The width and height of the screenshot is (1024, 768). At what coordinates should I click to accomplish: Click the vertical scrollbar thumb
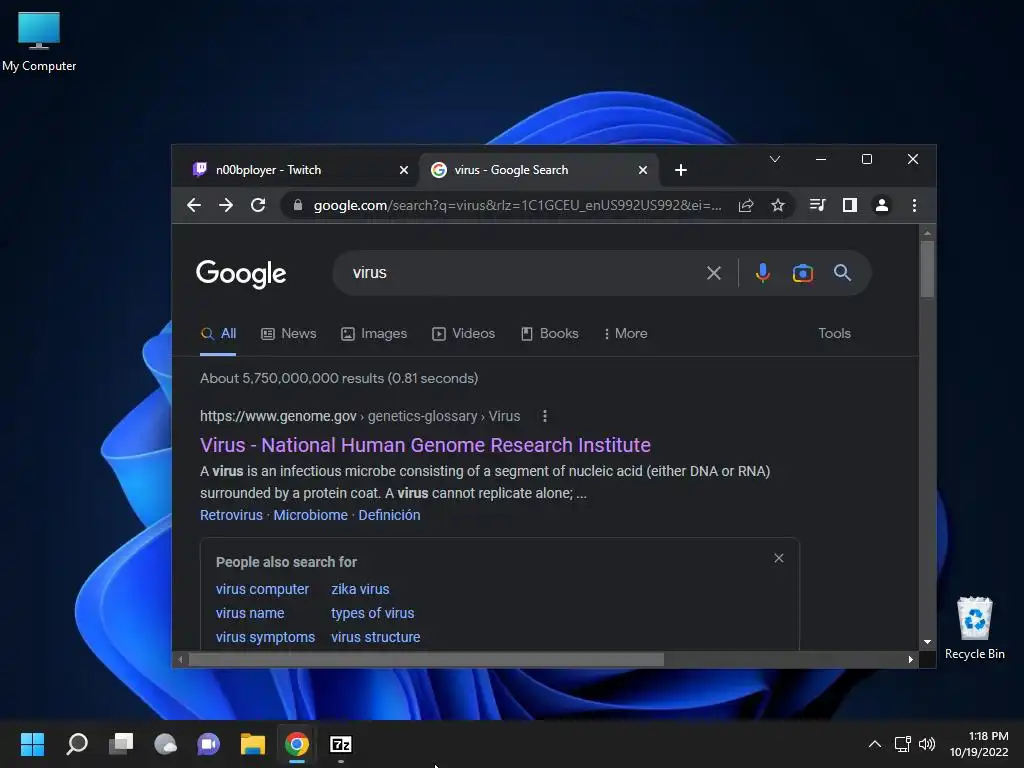tap(927, 269)
